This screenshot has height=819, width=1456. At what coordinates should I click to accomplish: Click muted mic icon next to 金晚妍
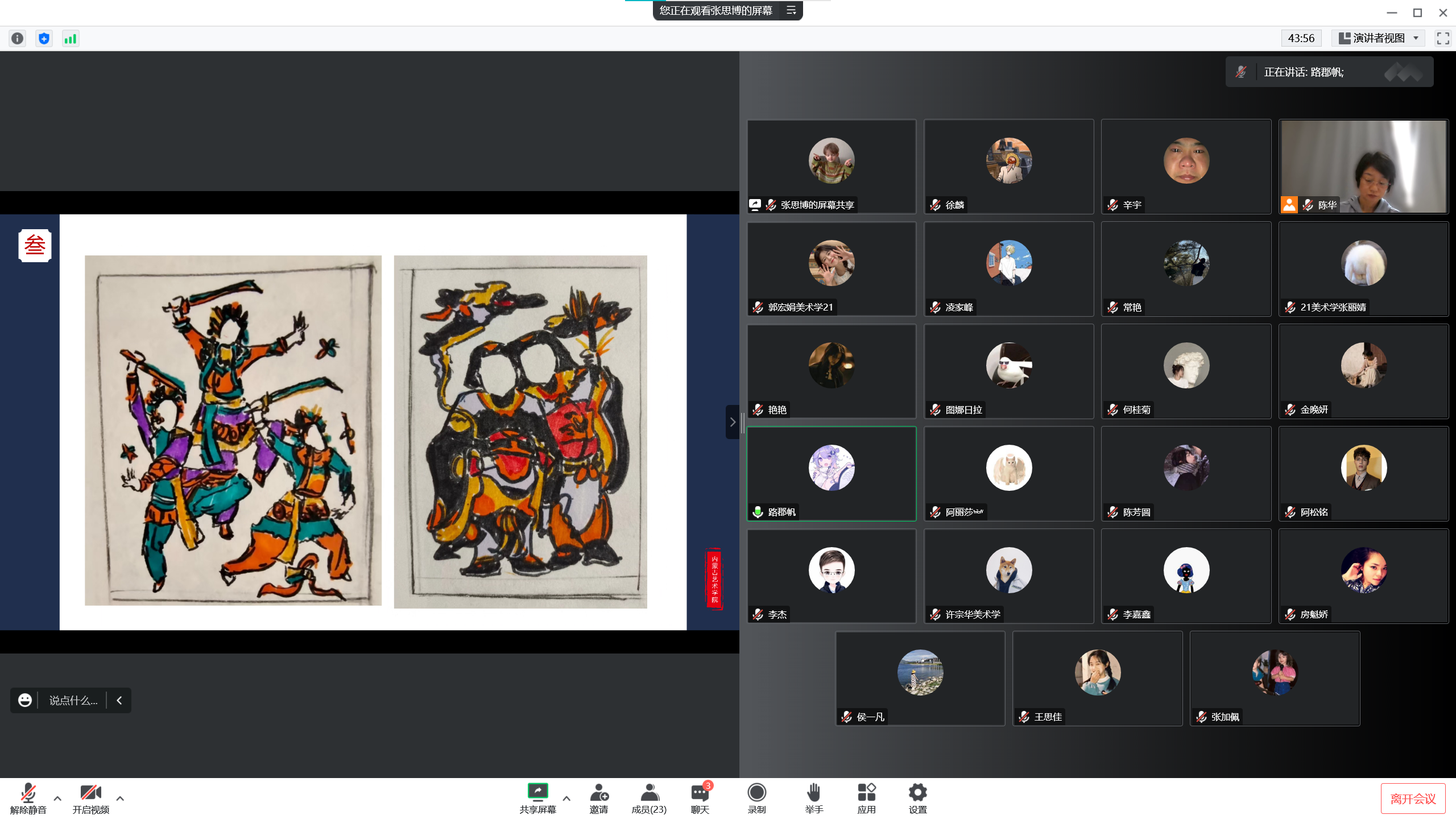(x=1290, y=409)
